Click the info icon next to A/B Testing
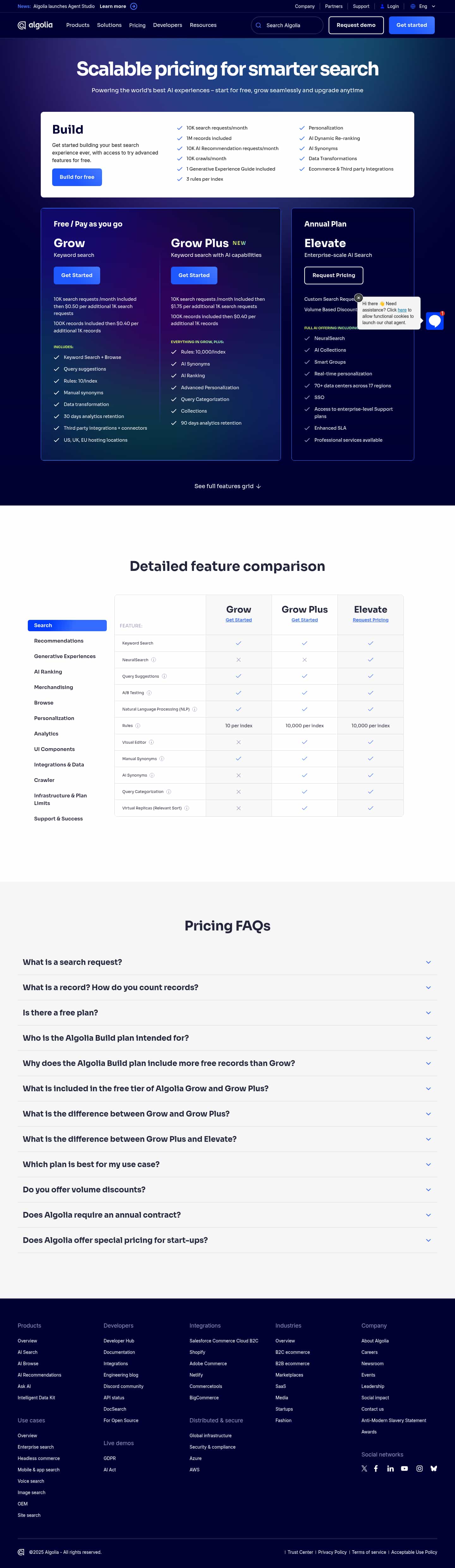This screenshot has height=1568, width=455. [x=149, y=693]
